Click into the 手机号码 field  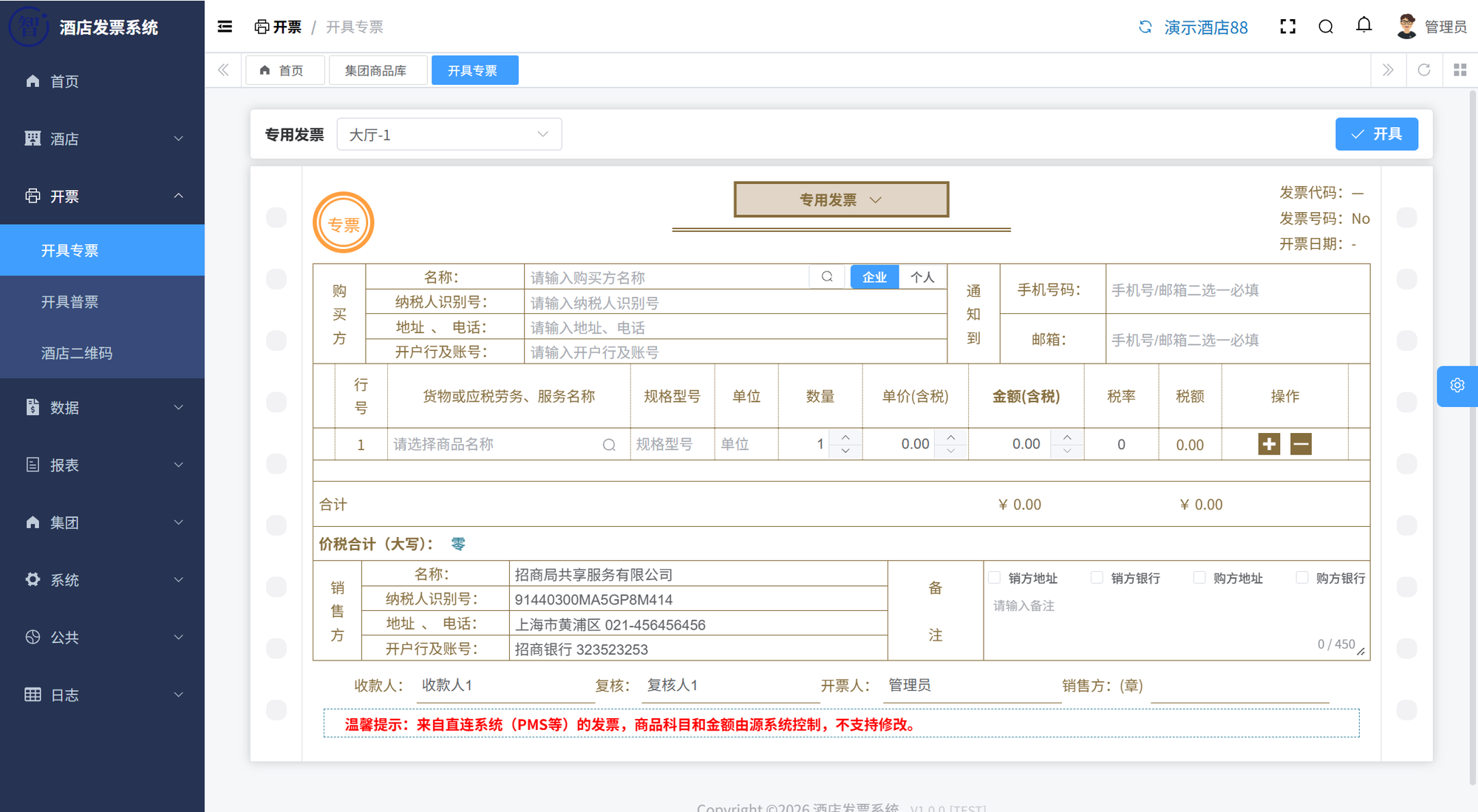[x=1238, y=290]
